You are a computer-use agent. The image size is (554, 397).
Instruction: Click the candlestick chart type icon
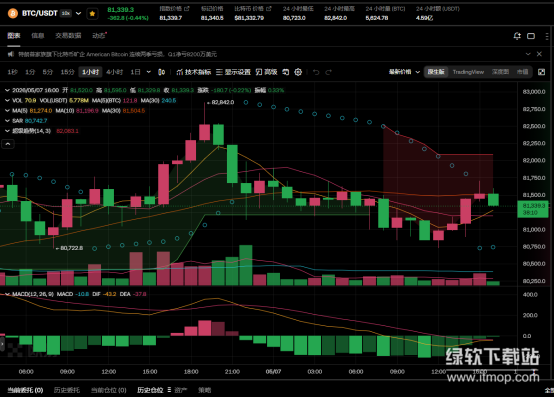pos(161,72)
